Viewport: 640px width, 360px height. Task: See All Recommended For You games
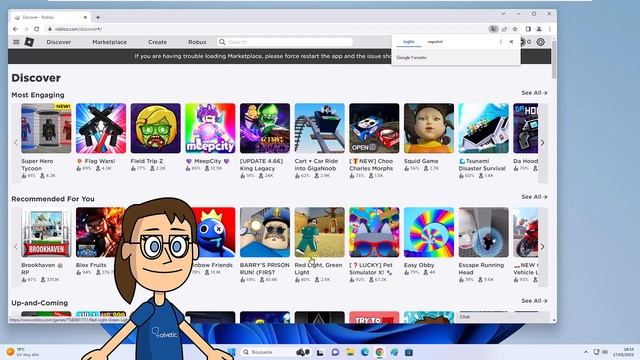point(534,197)
